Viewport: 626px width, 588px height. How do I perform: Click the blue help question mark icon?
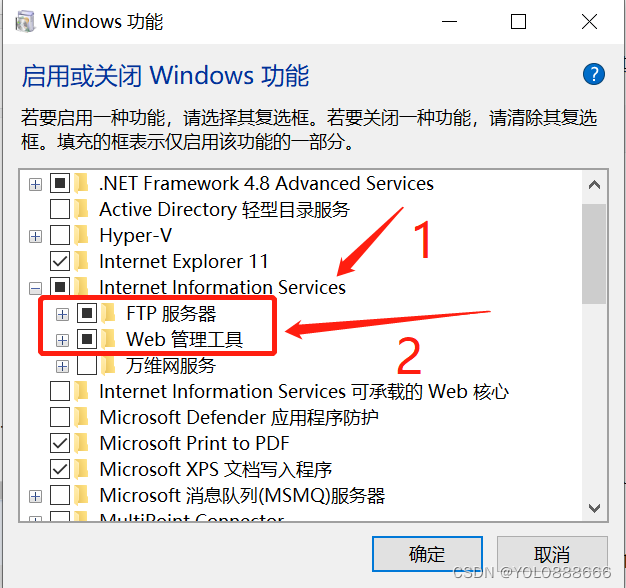(x=593, y=74)
